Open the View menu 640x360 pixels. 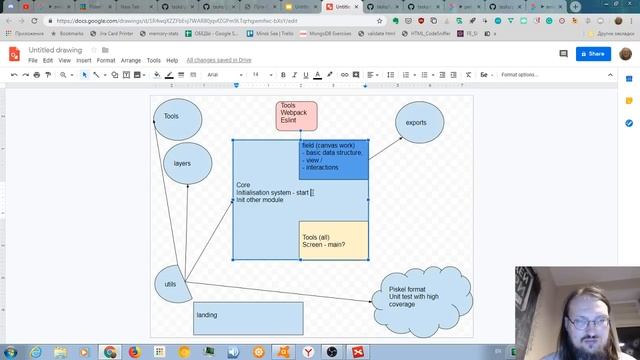64,60
